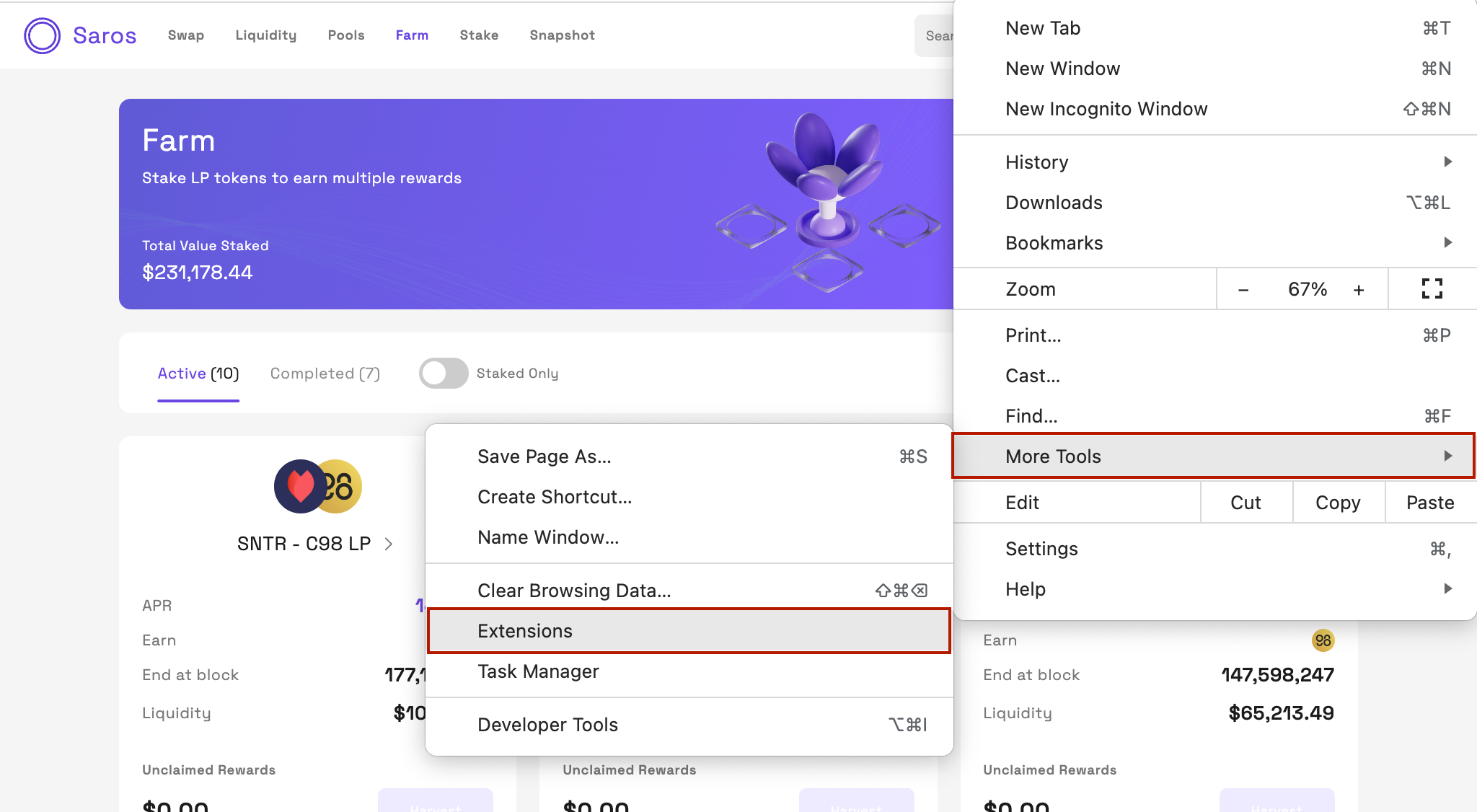Click Paste in the Edit row
This screenshot has width=1477, height=812.
1430,503
